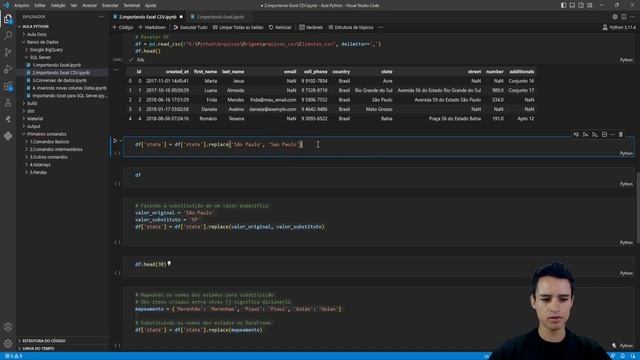
Task: Execute cells above from cell toolbar
Action: pyautogui.click(x=585, y=134)
